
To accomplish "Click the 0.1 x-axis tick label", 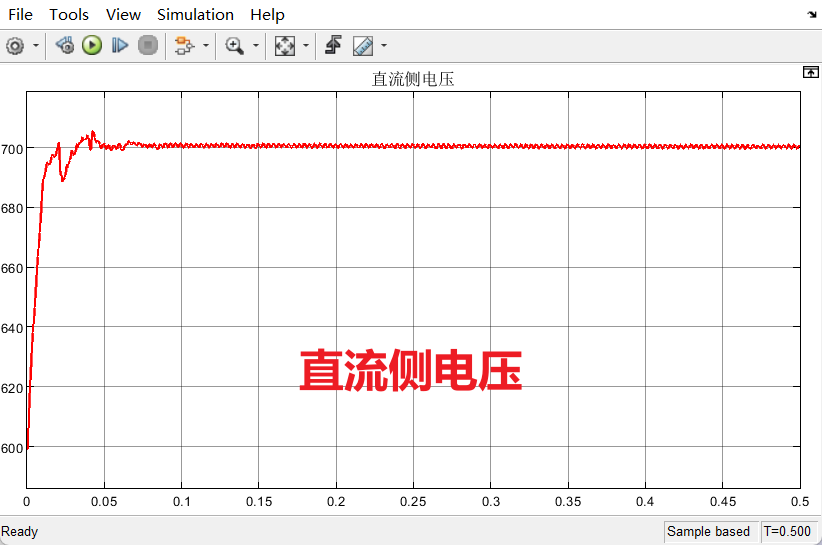I will (182, 502).
